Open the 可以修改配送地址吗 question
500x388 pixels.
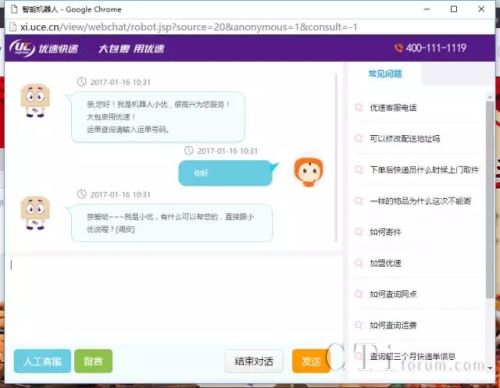click(x=405, y=138)
